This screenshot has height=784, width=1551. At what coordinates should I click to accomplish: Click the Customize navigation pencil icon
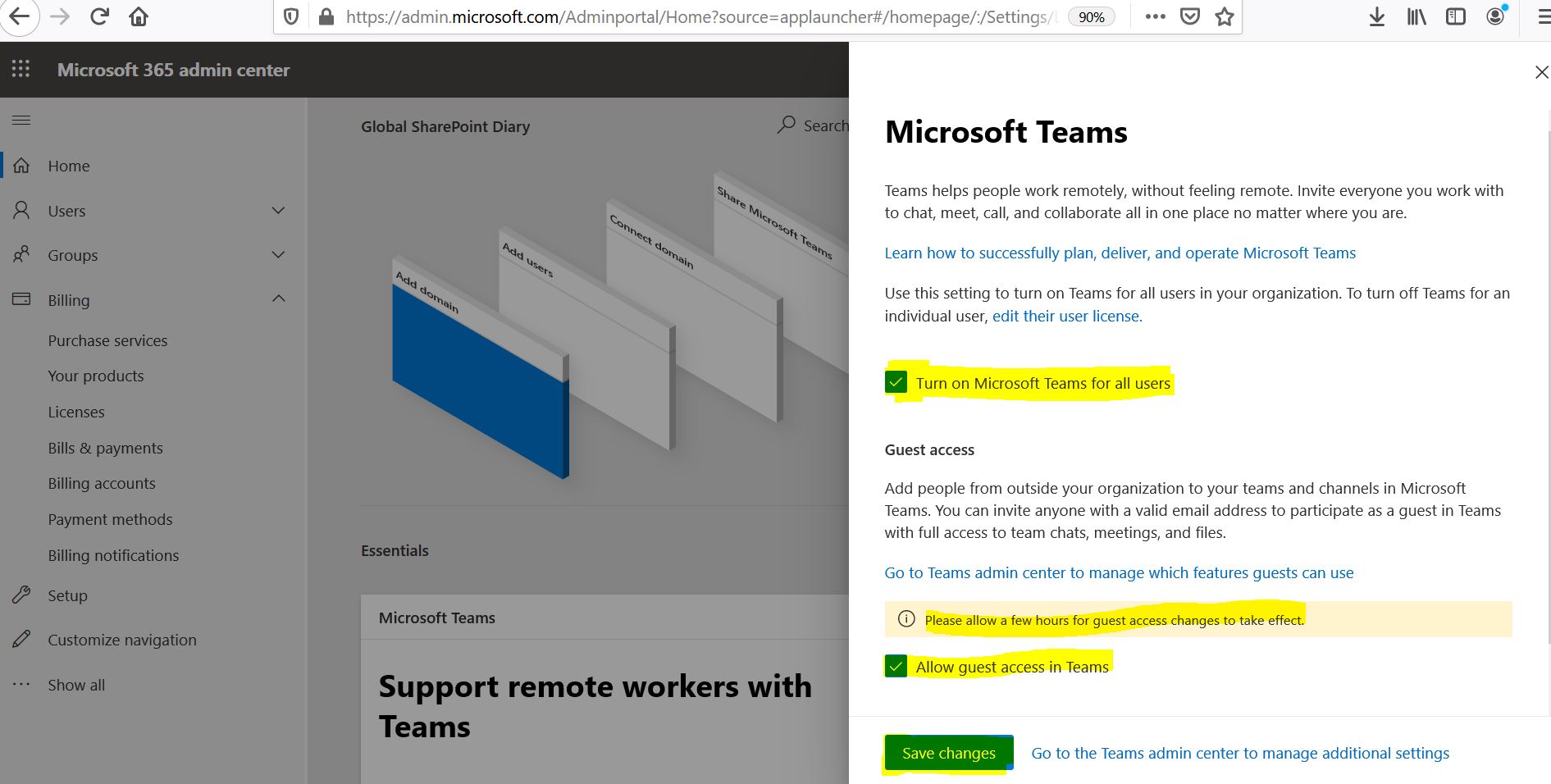coord(21,640)
